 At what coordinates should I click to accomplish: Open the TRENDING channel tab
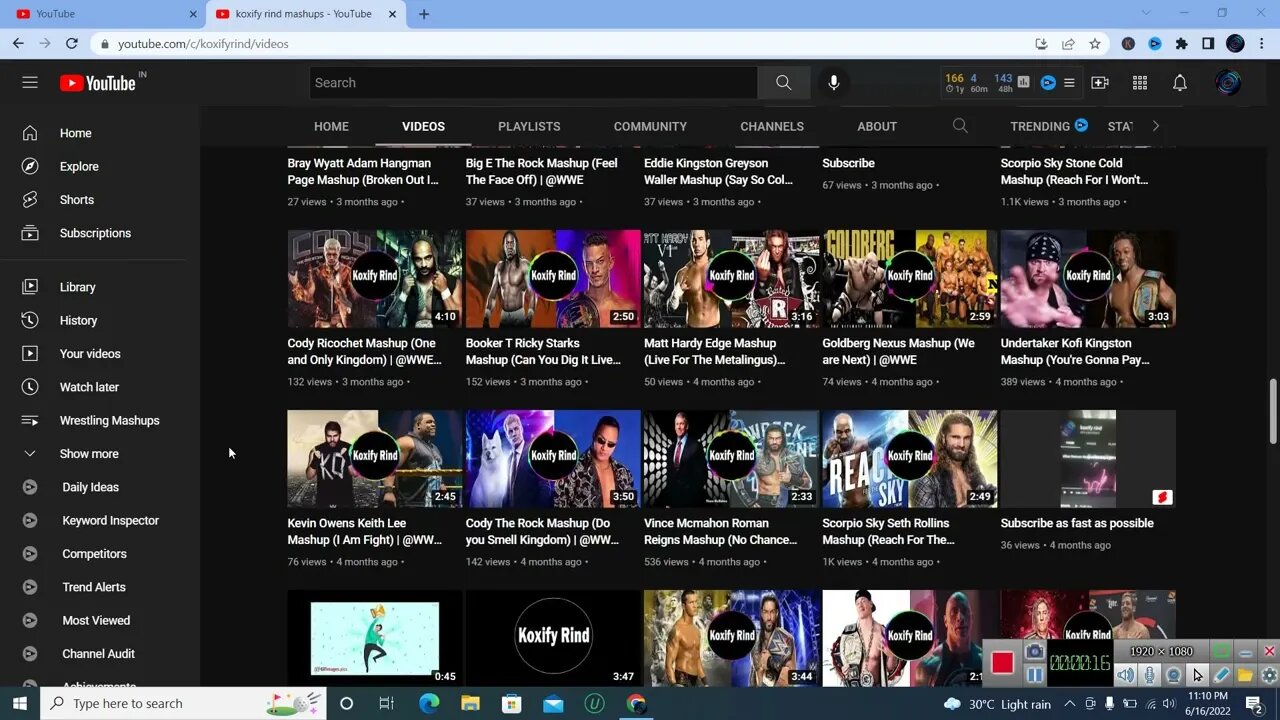(x=1049, y=126)
